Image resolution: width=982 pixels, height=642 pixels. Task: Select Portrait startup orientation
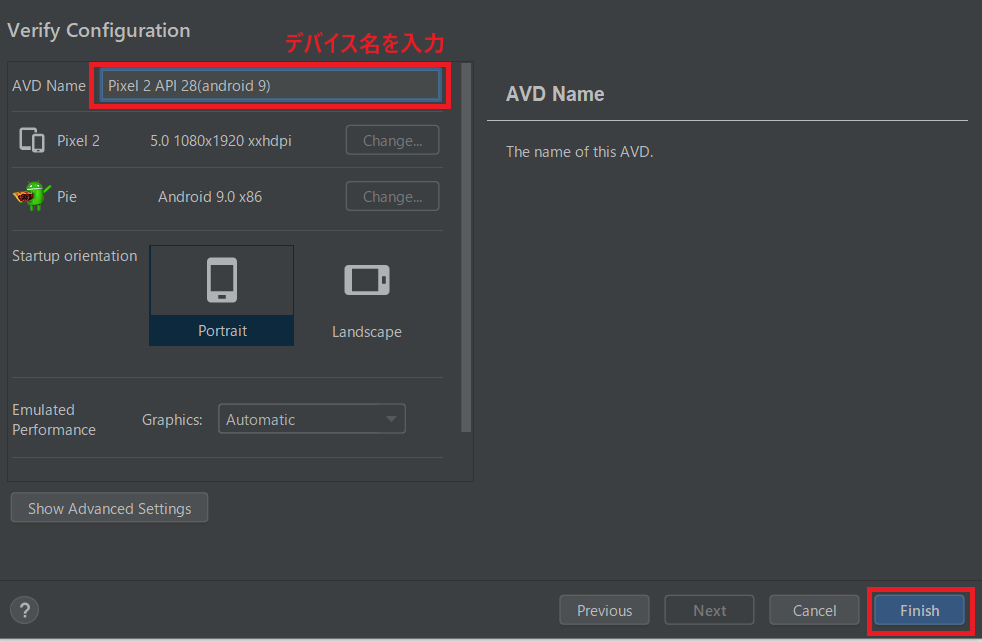click(222, 296)
